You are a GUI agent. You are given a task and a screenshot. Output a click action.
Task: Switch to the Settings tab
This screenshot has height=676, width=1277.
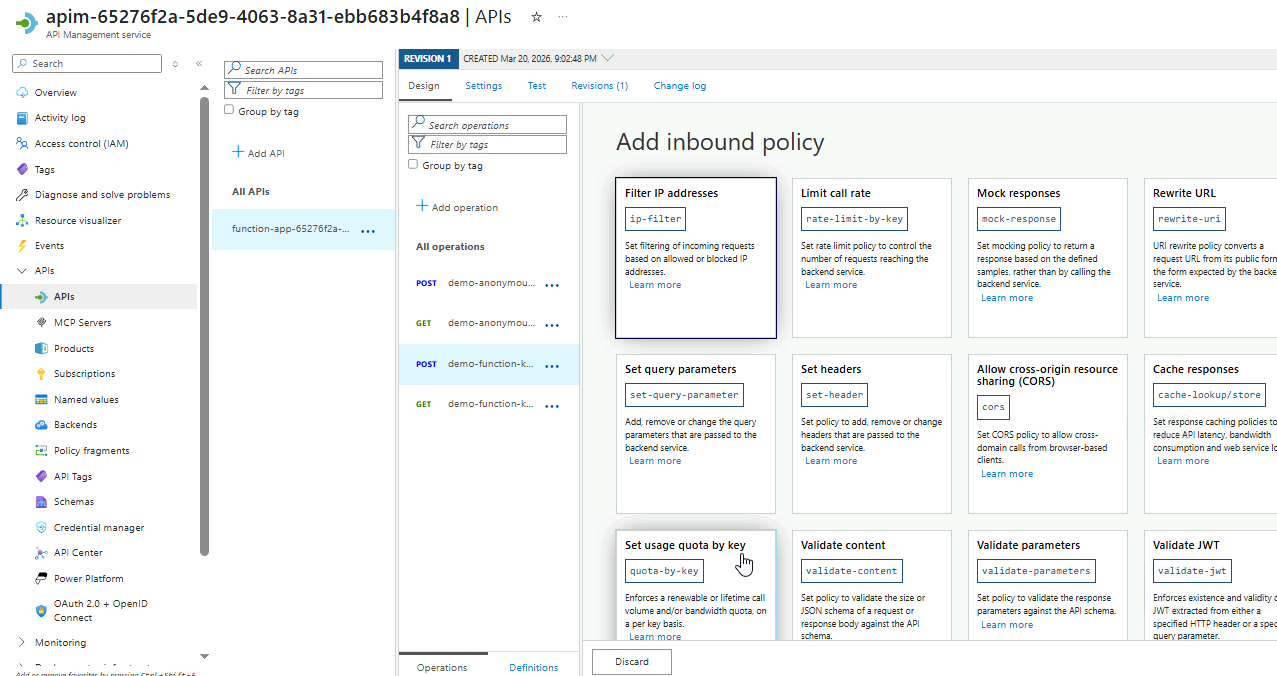pyautogui.click(x=483, y=86)
